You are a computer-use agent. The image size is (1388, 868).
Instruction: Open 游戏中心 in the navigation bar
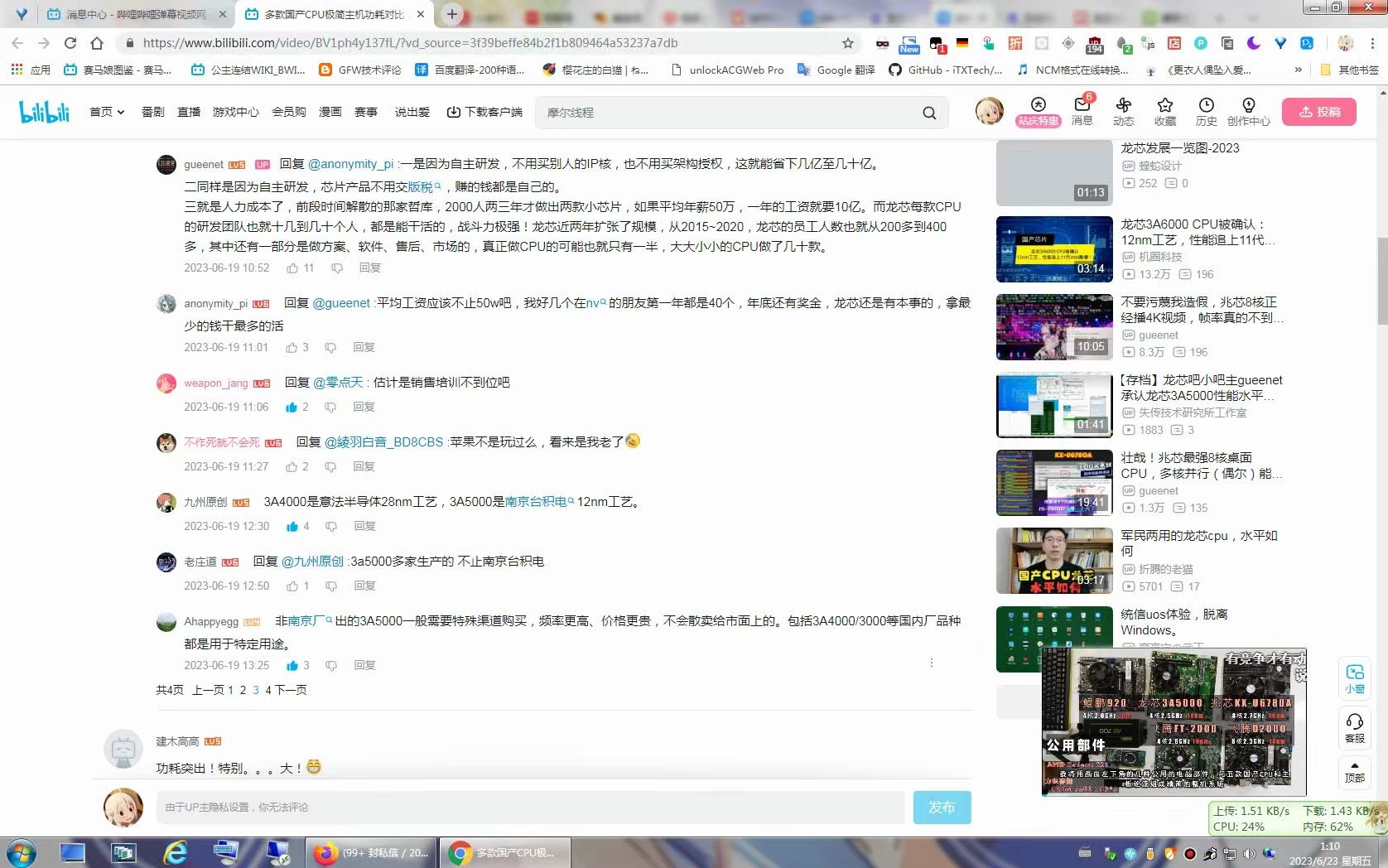(236, 112)
